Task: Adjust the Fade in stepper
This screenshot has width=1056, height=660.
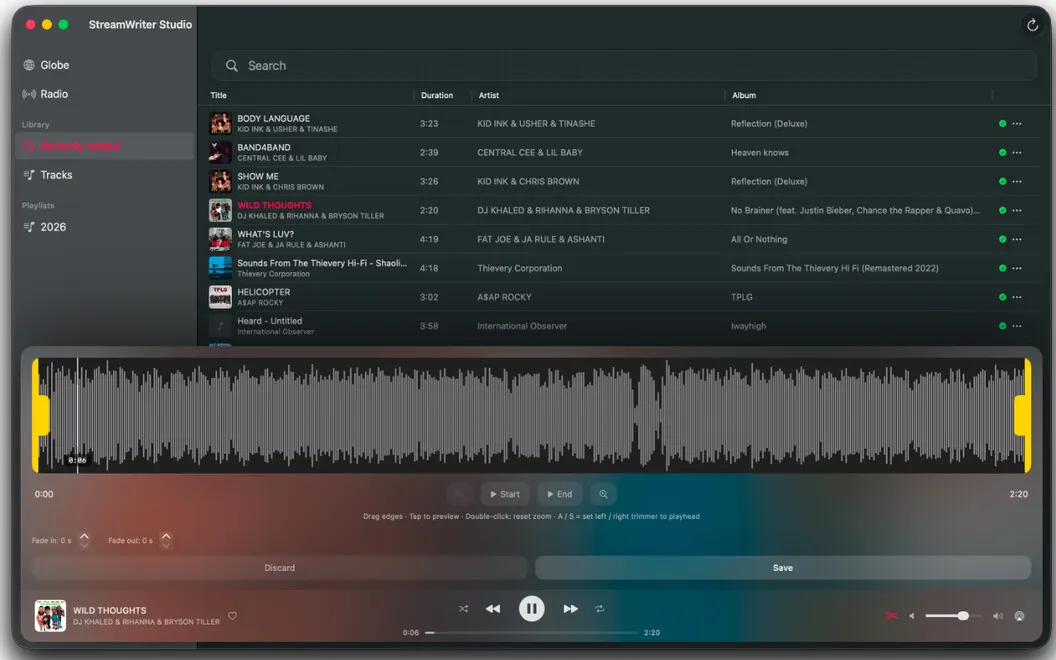Action: pos(84,539)
